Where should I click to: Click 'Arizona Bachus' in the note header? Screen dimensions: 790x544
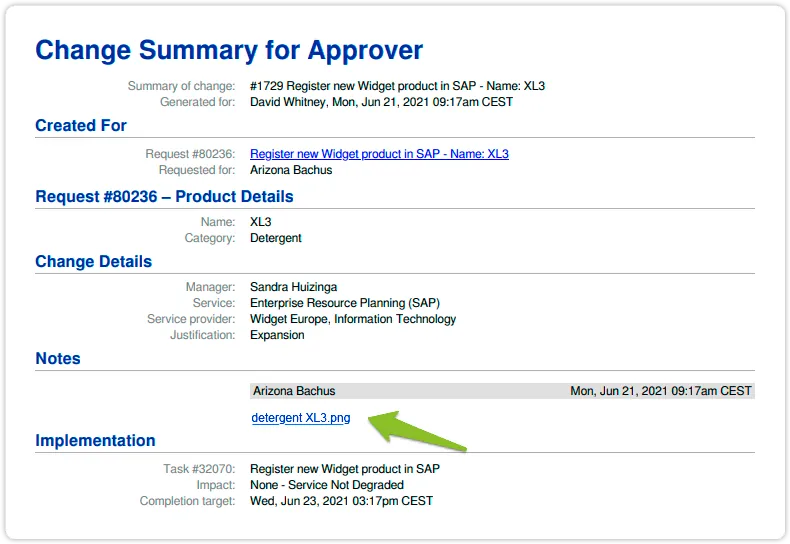point(294,391)
